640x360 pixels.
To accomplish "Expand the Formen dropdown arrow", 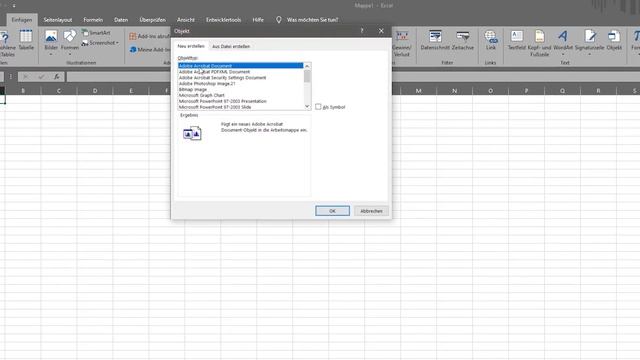I will pyautogui.click(x=70, y=54).
